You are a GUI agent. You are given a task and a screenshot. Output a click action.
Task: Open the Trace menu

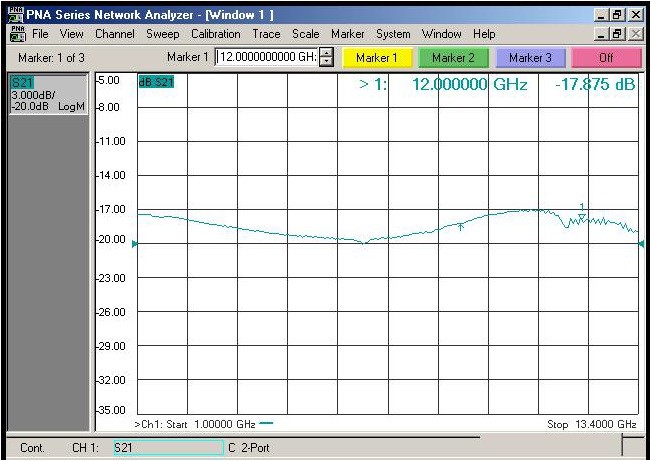coord(266,34)
